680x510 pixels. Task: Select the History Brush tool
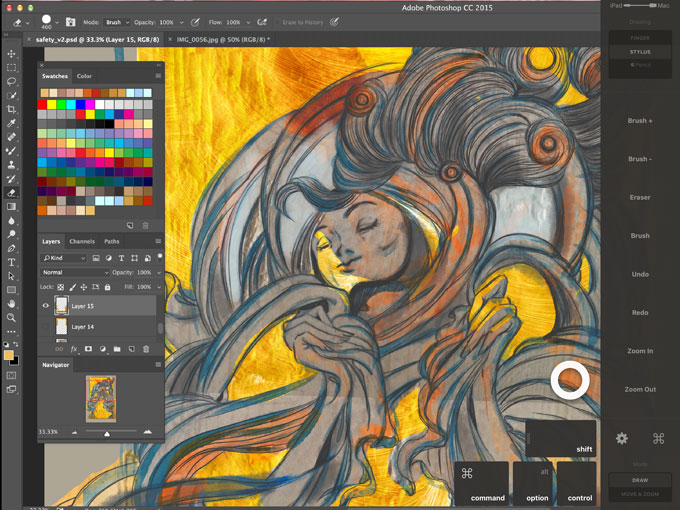pyautogui.click(x=12, y=179)
